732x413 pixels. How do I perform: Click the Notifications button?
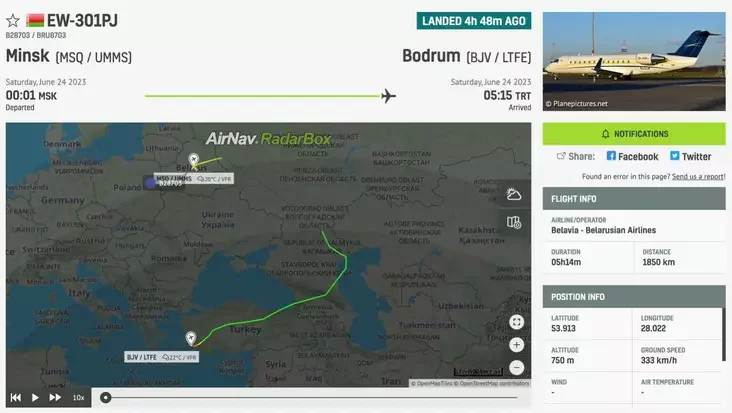[634, 134]
